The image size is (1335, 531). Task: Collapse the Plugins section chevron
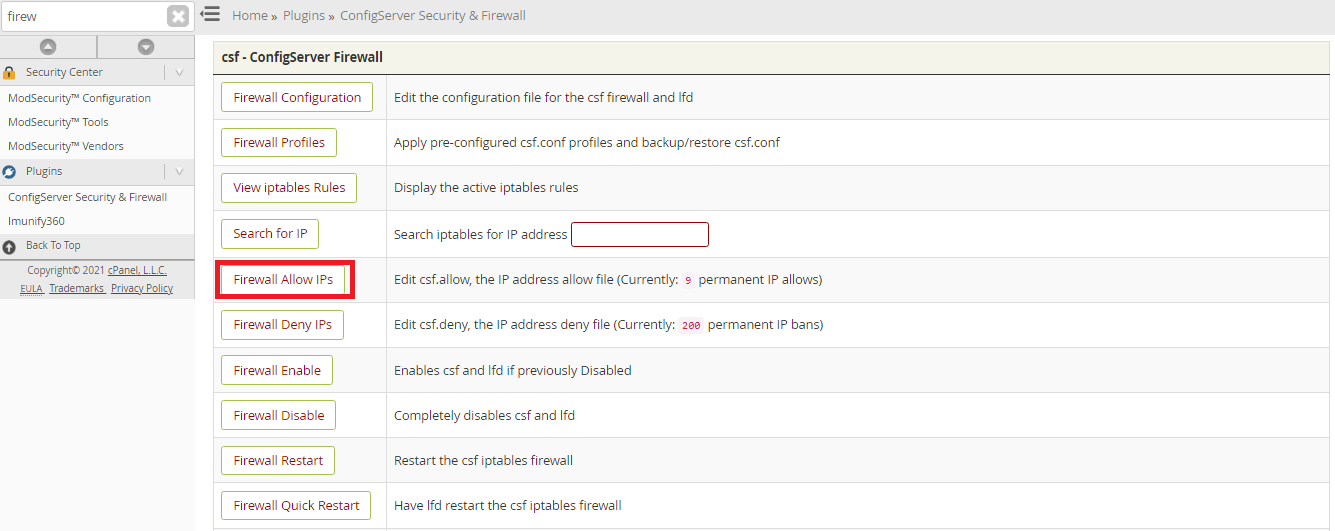pyautogui.click(x=179, y=171)
